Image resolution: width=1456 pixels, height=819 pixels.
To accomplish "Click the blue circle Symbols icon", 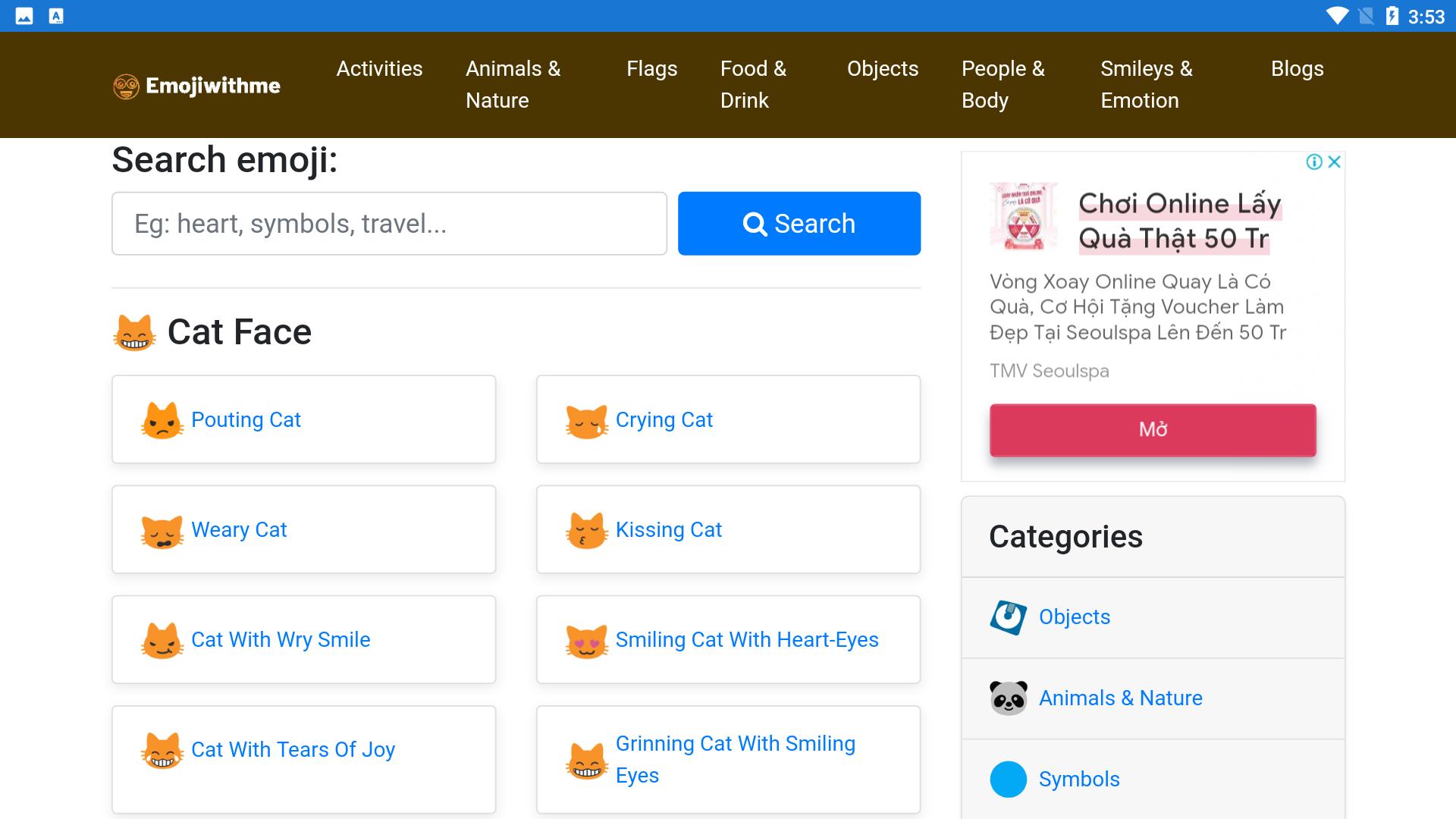I will click(x=1009, y=780).
